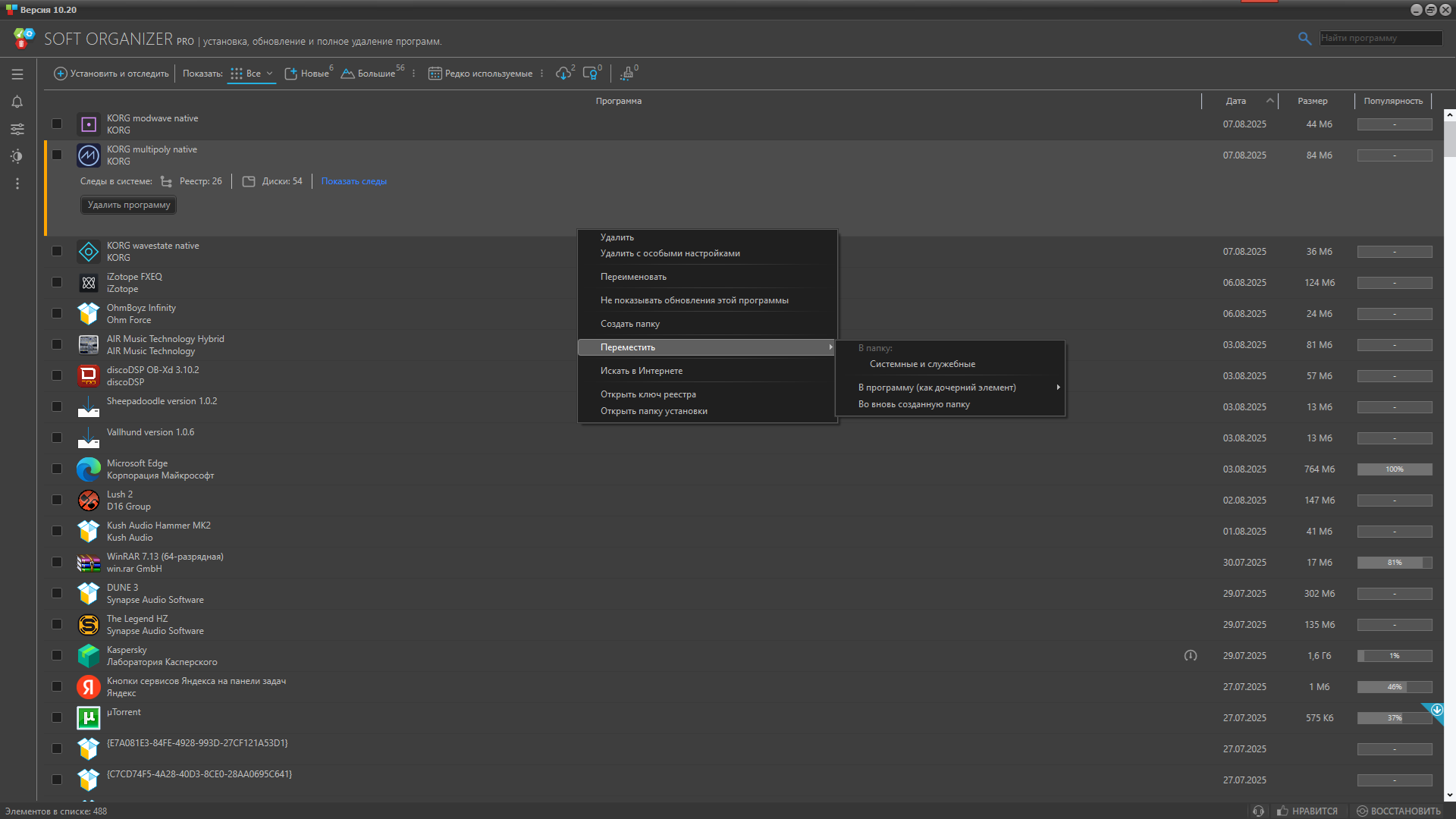
Task: Tick the KORG multipoly native checkbox
Action: coord(57,155)
